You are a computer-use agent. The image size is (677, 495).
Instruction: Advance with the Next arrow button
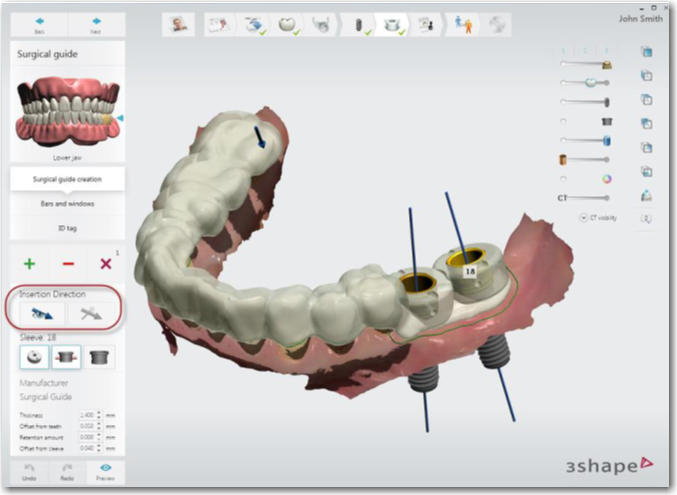tap(96, 25)
